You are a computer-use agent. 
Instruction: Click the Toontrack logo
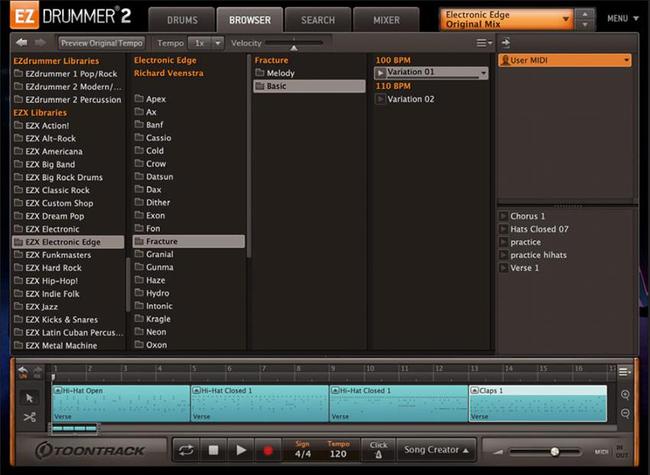pyautogui.click(x=90, y=451)
